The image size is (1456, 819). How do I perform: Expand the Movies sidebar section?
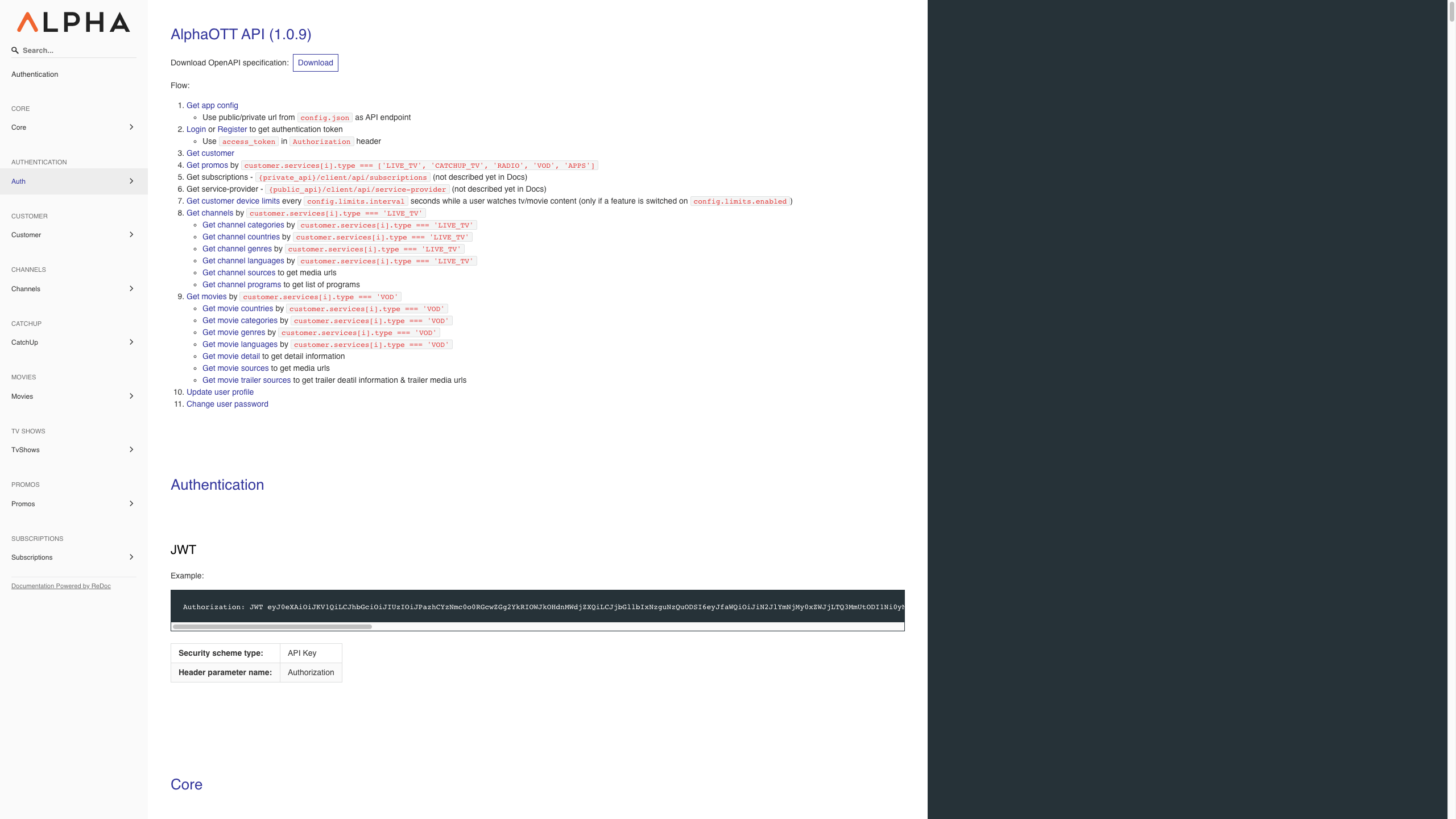tap(131, 395)
